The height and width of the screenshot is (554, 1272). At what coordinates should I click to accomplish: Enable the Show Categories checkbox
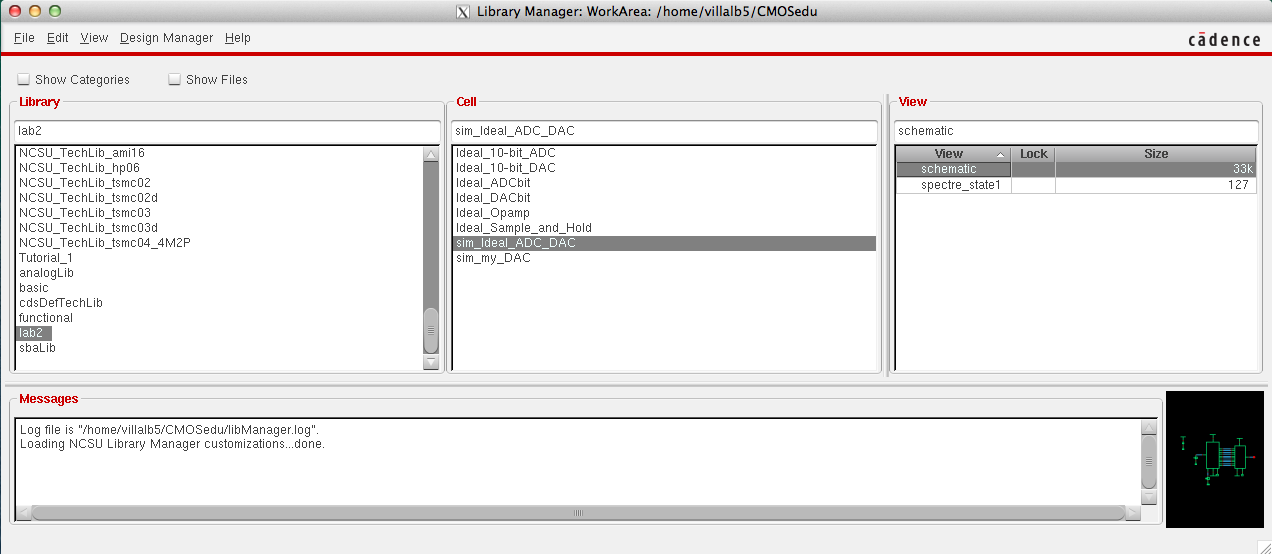[24, 80]
